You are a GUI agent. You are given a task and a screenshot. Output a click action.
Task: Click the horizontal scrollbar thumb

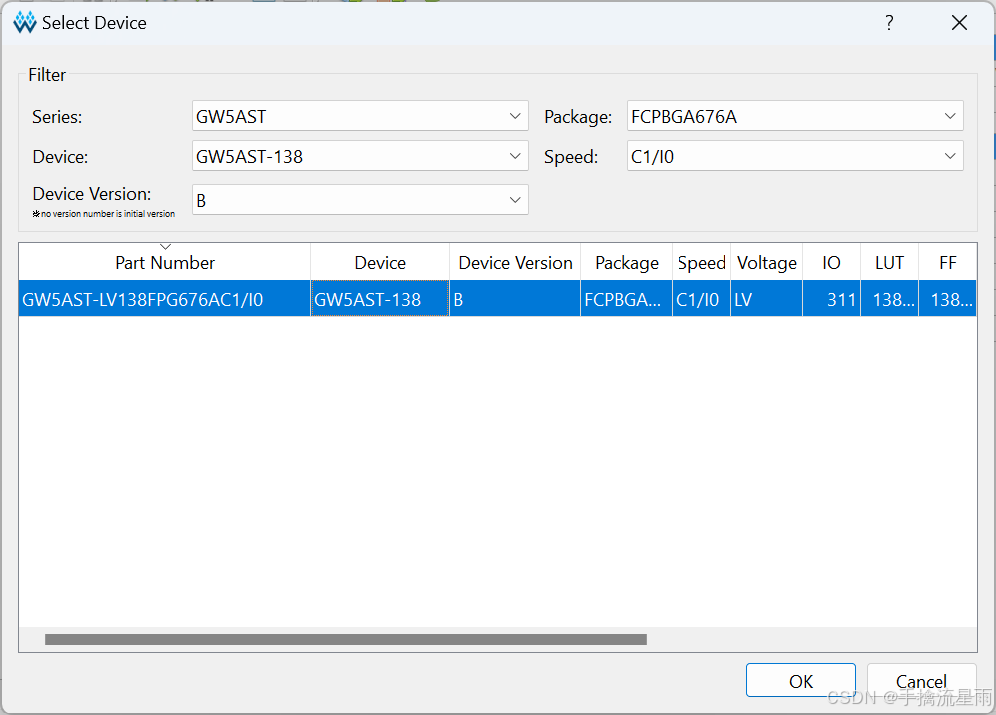point(346,639)
